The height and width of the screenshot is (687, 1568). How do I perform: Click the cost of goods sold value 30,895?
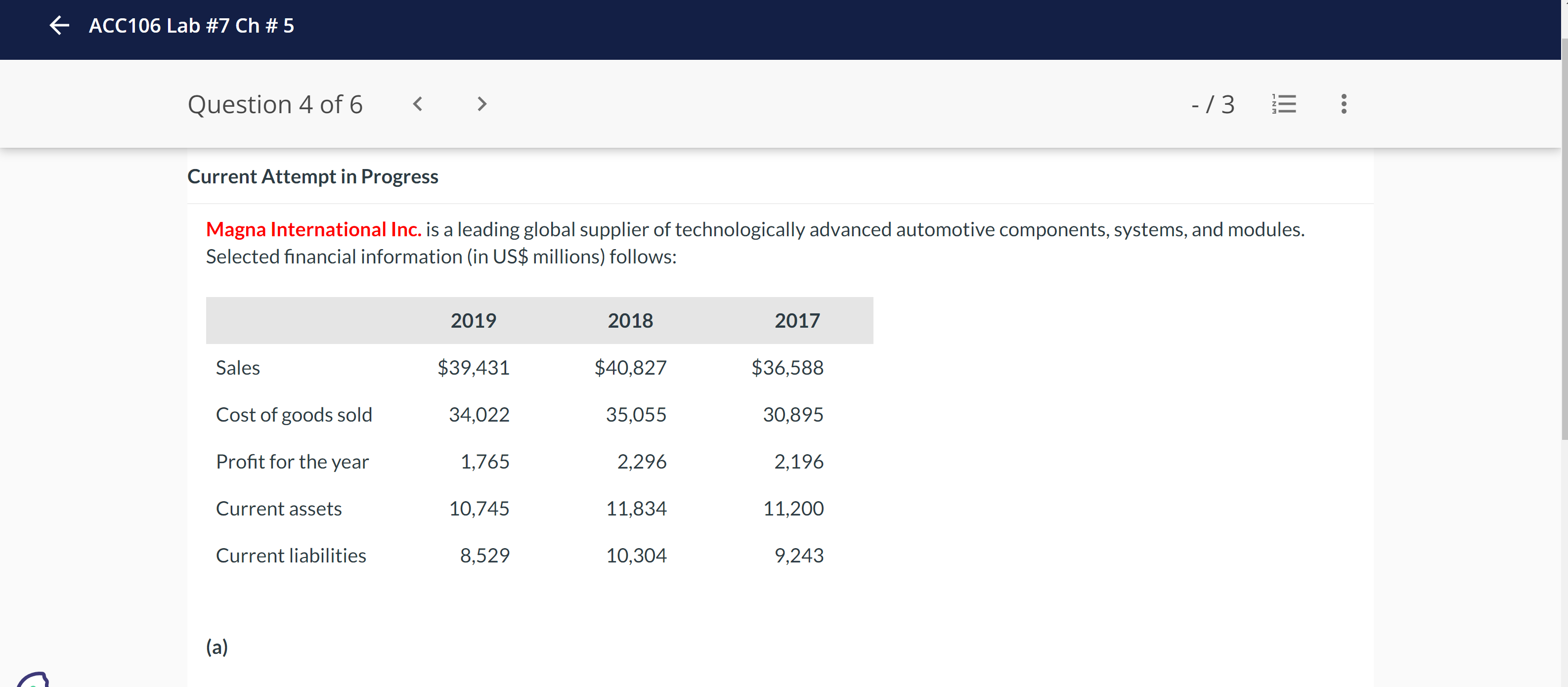click(x=793, y=415)
